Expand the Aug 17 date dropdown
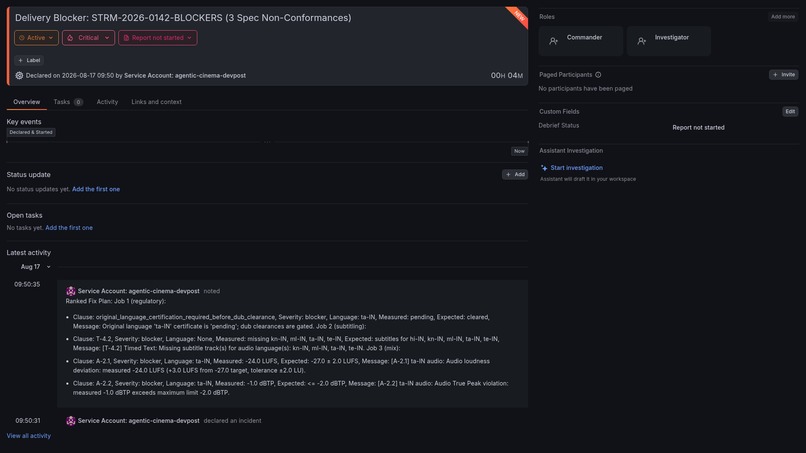Screen dimensions: 806x453 tap(35, 267)
